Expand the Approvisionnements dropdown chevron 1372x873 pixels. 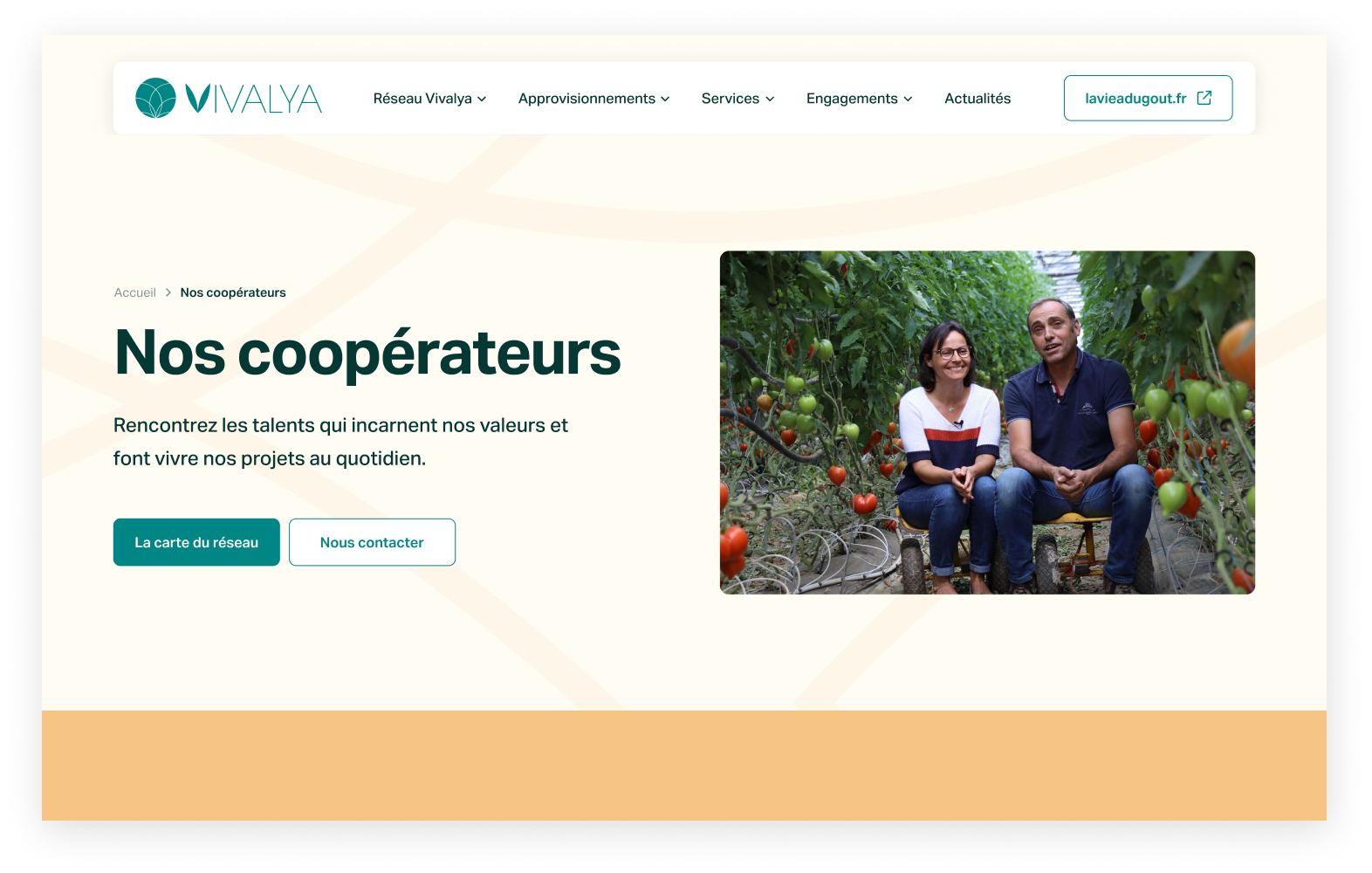(x=665, y=100)
